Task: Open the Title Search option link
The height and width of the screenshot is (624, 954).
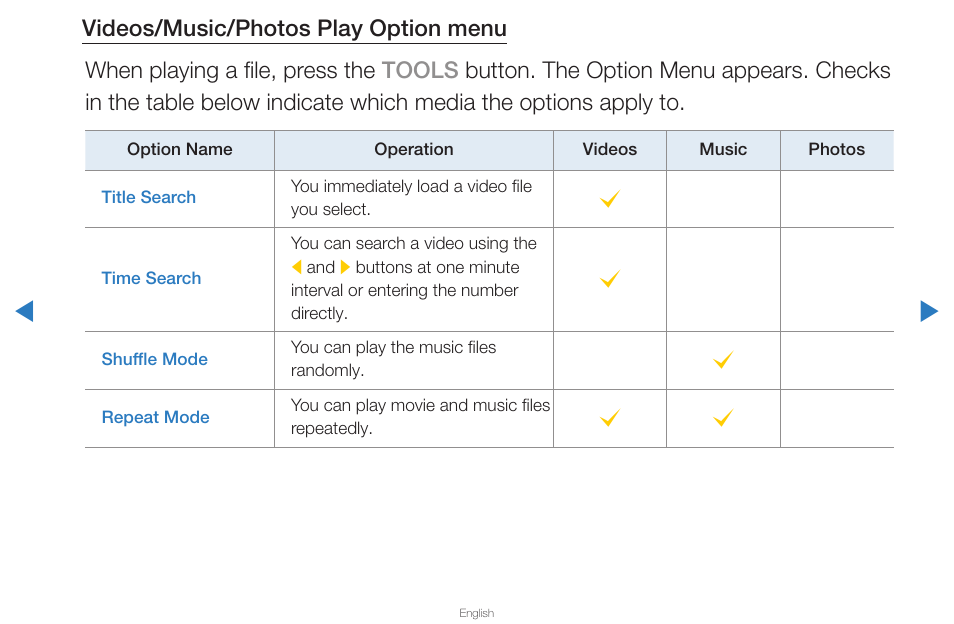Action: (x=148, y=197)
